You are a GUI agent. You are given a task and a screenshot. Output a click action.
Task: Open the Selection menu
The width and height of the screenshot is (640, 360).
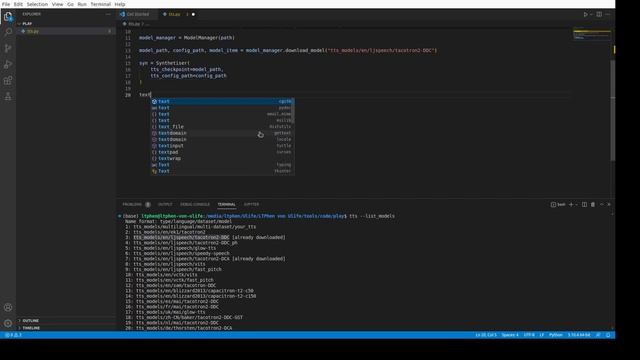[x=37, y=4]
